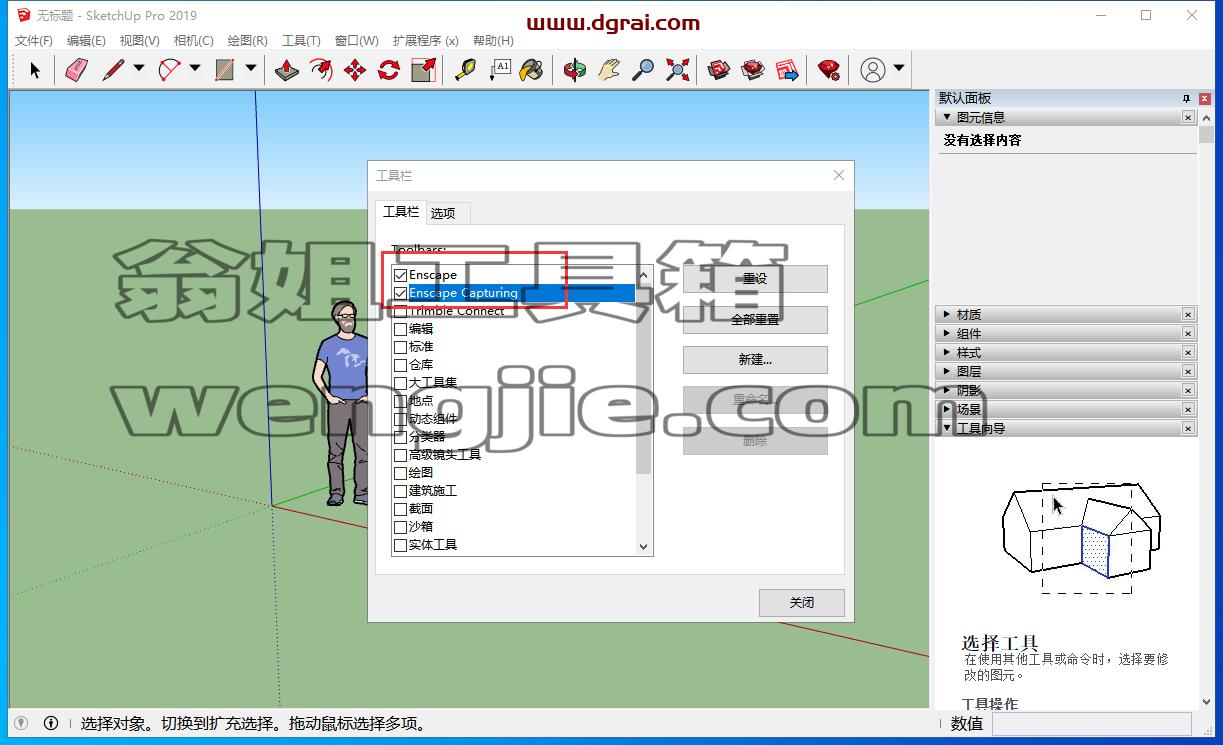Switch to the 选项 tab in dialog
Screen dimensions: 1223x745
pyautogui.click(x=443, y=213)
